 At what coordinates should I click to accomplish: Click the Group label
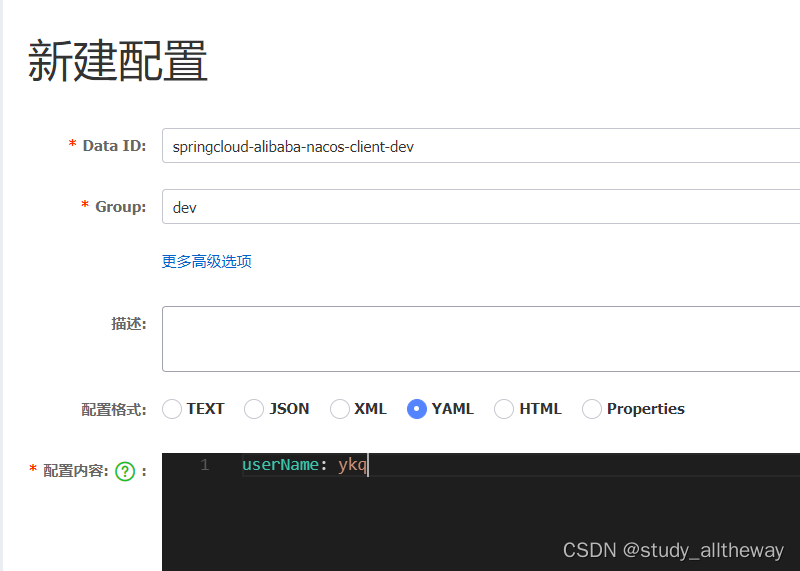click(120, 207)
